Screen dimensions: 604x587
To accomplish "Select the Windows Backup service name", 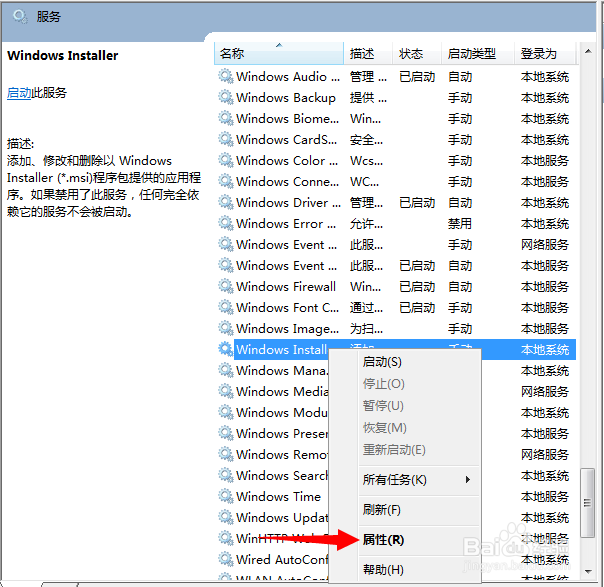I will click(x=286, y=97).
